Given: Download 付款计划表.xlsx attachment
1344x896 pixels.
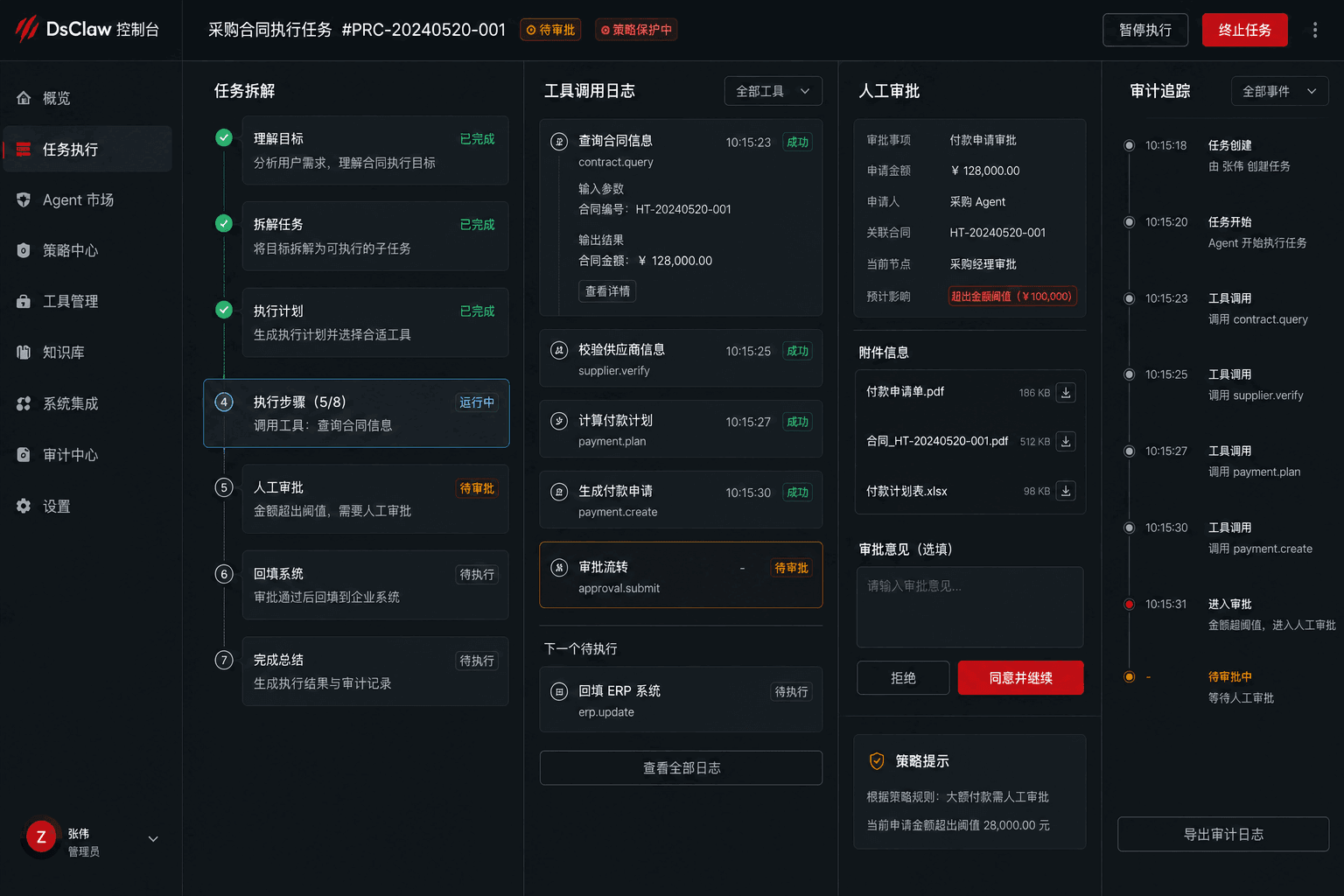Looking at the screenshot, I should pos(1066,491).
